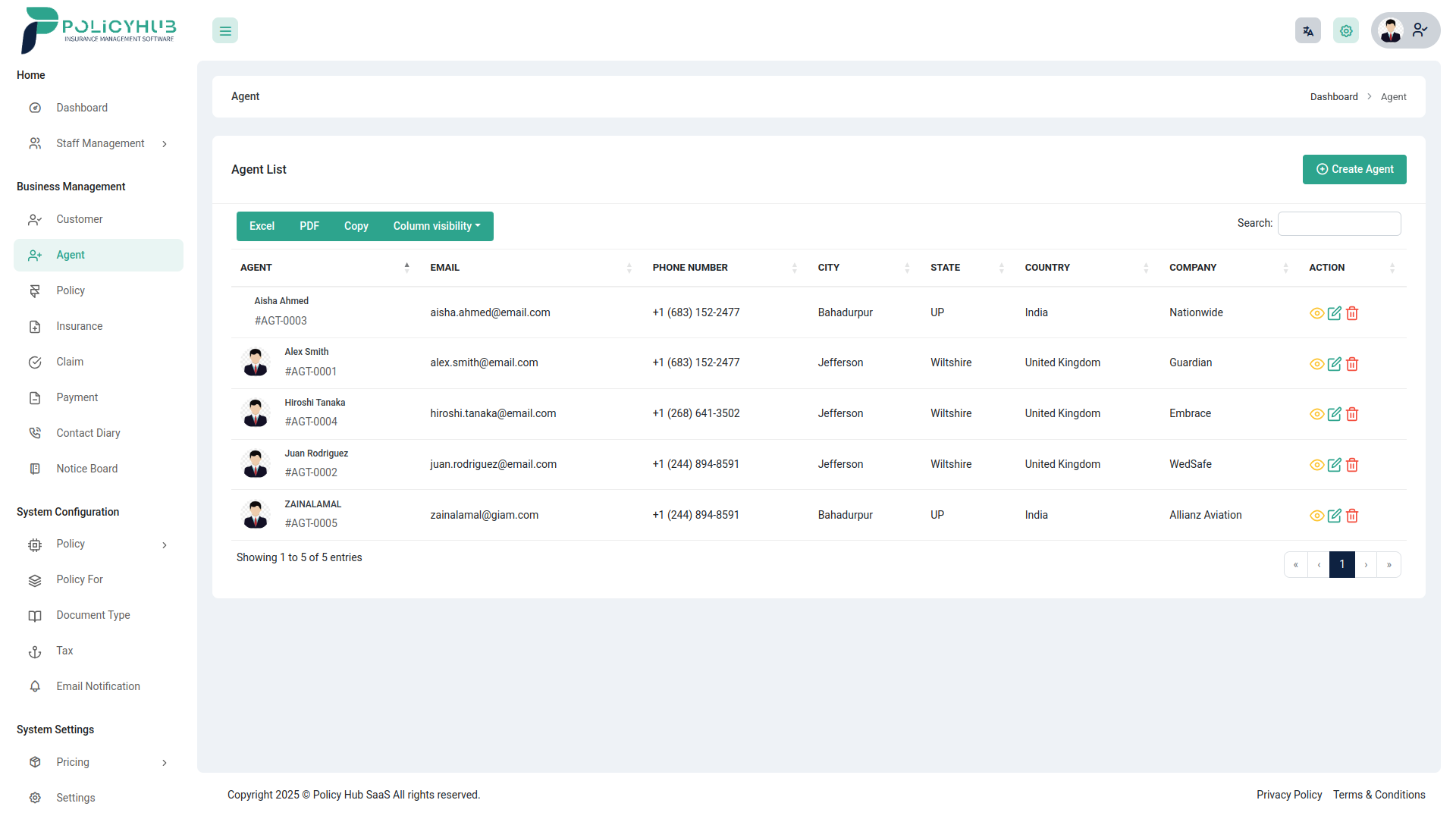
Task: Open the Notice Board section
Action: (x=87, y=469)
